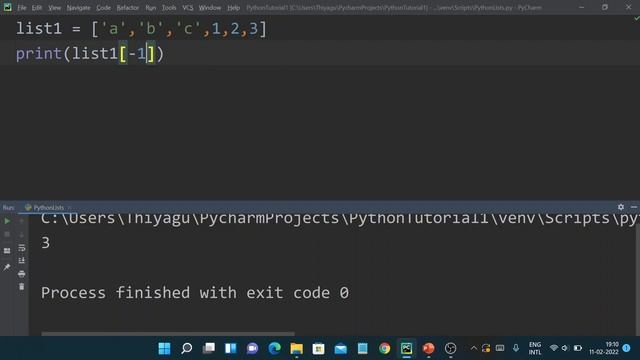640x360 pixels.
Task: Open Wi-Fi quick settings in tray
Action: click(x=554, y=348)
